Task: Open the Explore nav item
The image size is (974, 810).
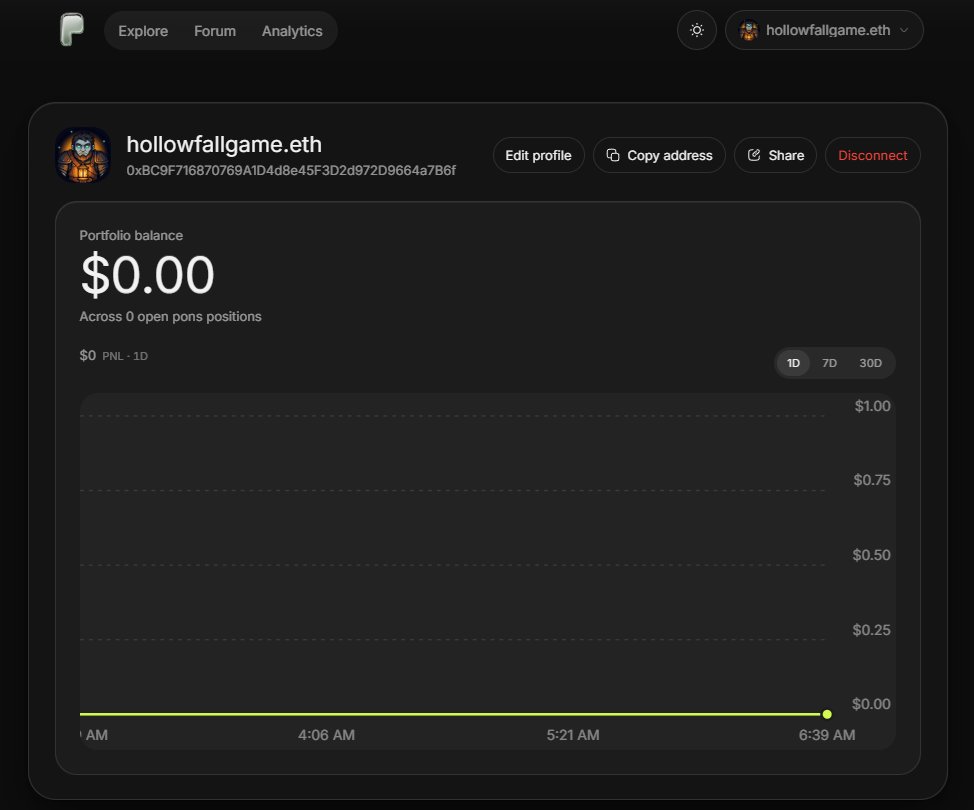Action: click(x=143, y=31)
